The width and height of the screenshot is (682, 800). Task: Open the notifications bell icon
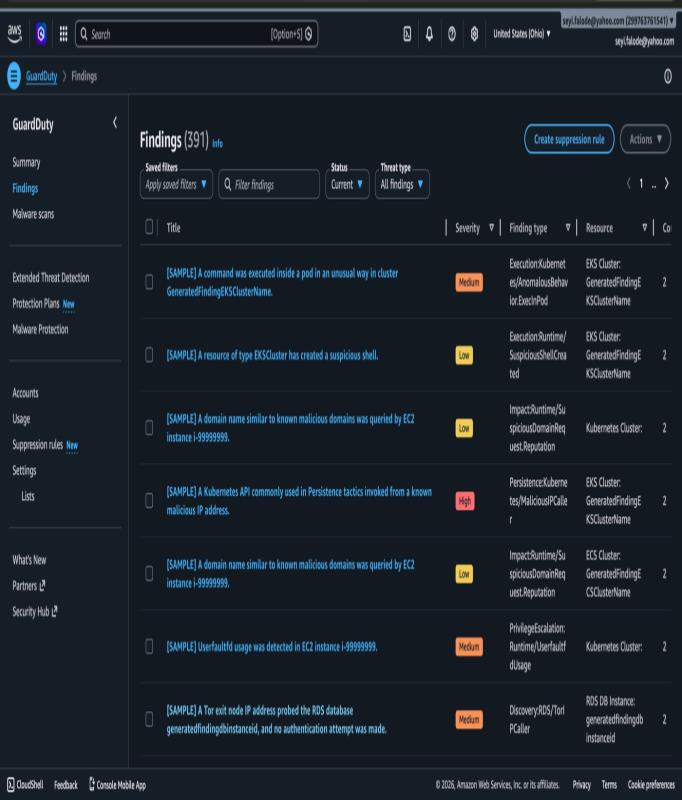tap(430, 34)
